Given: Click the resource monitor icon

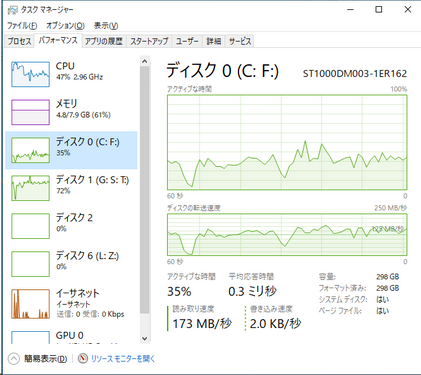Looking at the screenshot, I should (x=83, y=358).
